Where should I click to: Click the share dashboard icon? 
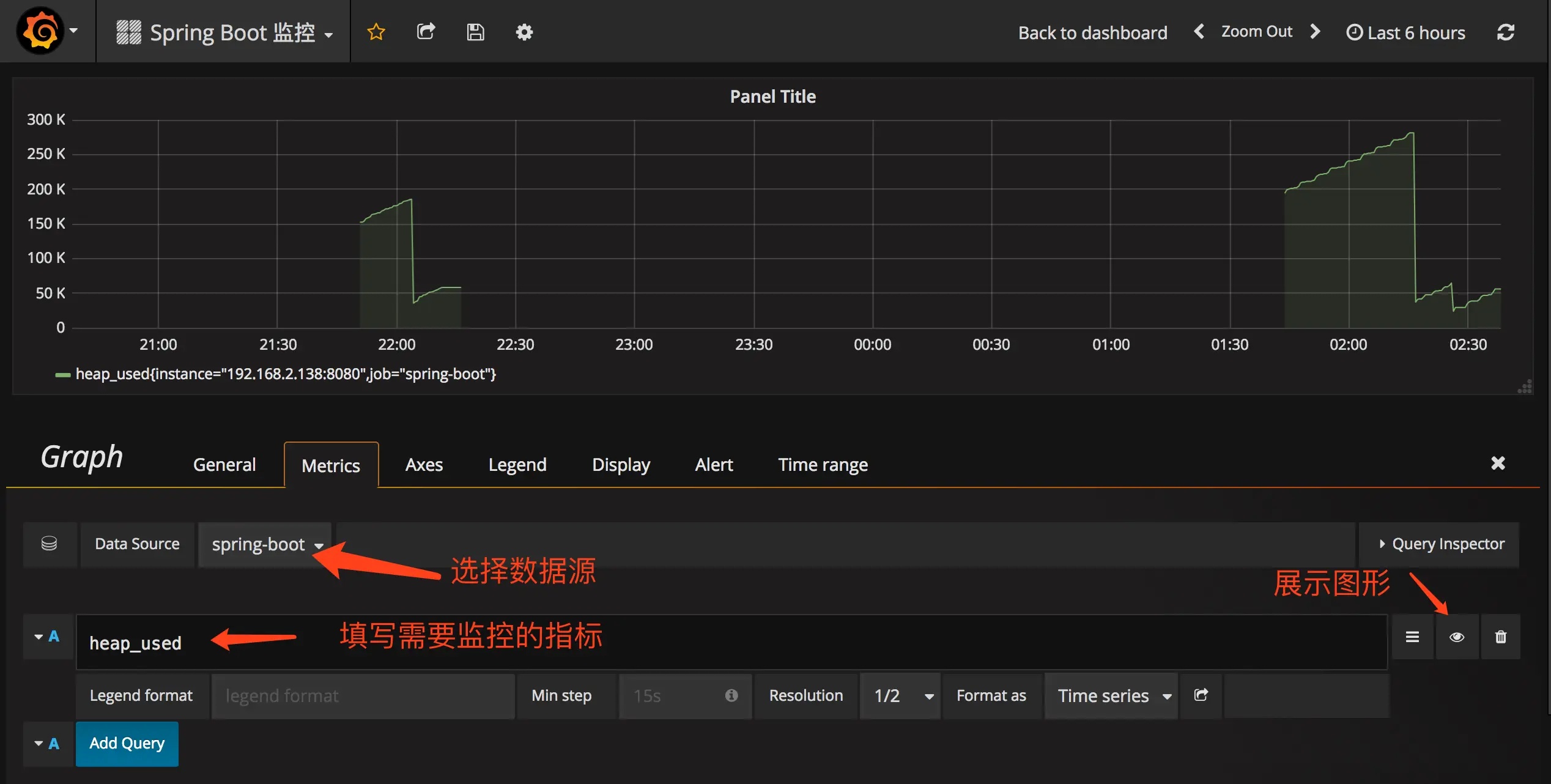[426, 32]
